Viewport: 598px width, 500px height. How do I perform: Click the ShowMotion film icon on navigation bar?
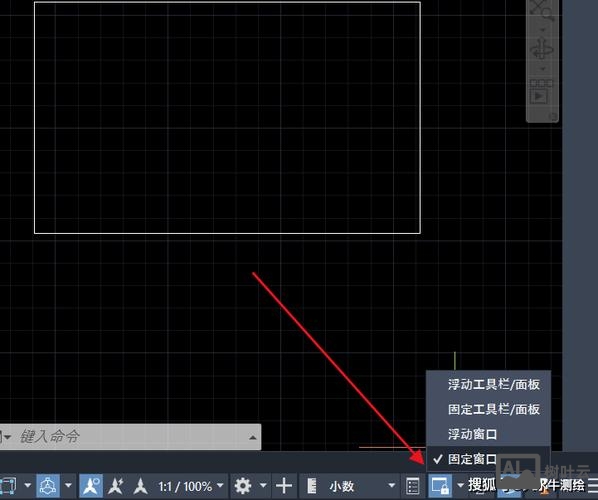pyautogui.click(x=541, y=92)
